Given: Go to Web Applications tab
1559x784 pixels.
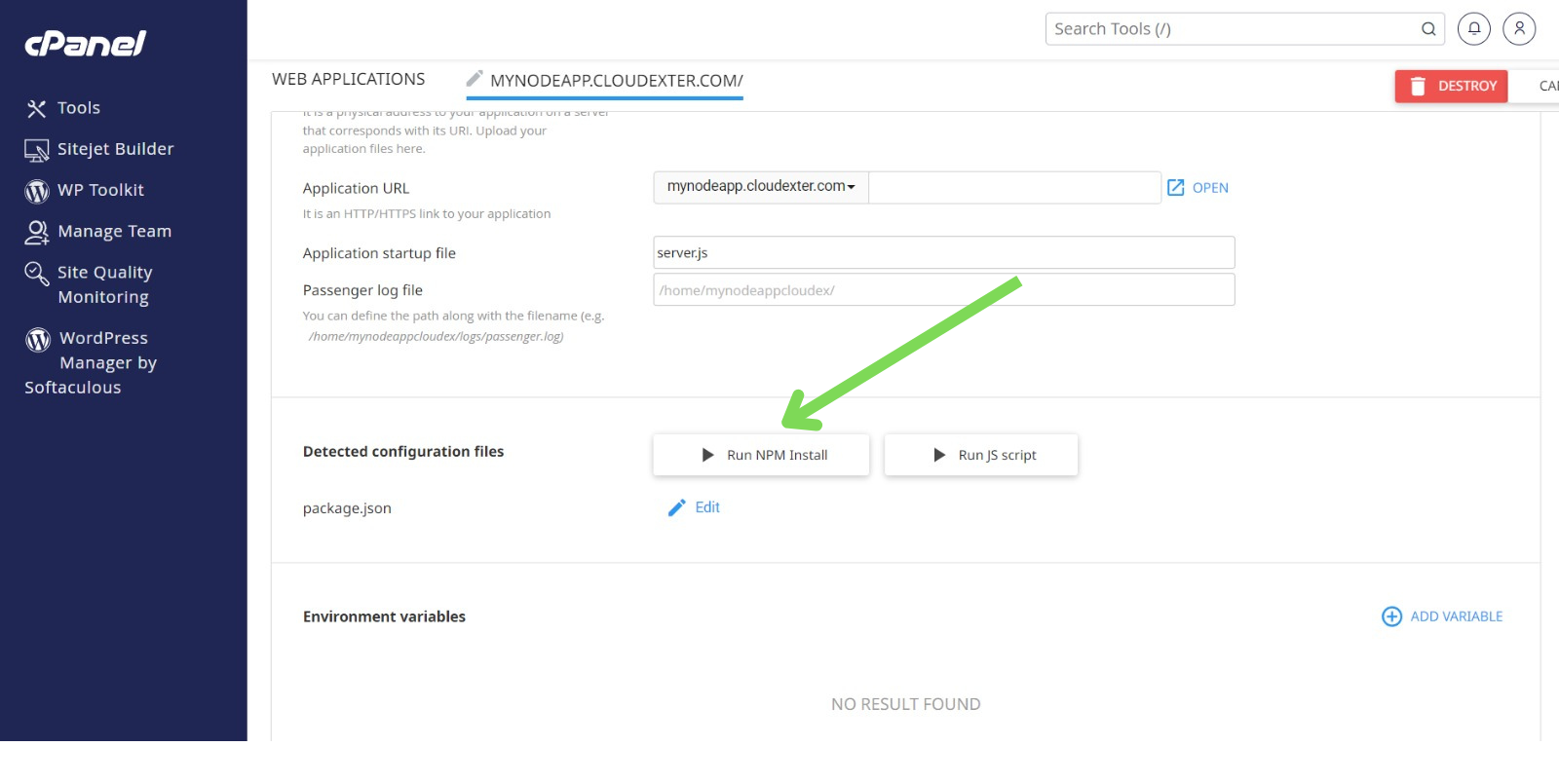Looking at the screenshot, I should tap(348, 80).
